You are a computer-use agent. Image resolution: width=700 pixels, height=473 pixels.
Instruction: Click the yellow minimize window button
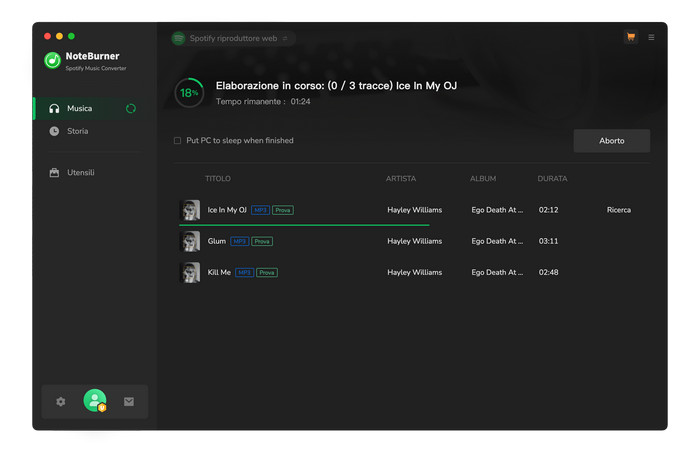(x=59, y=36)
